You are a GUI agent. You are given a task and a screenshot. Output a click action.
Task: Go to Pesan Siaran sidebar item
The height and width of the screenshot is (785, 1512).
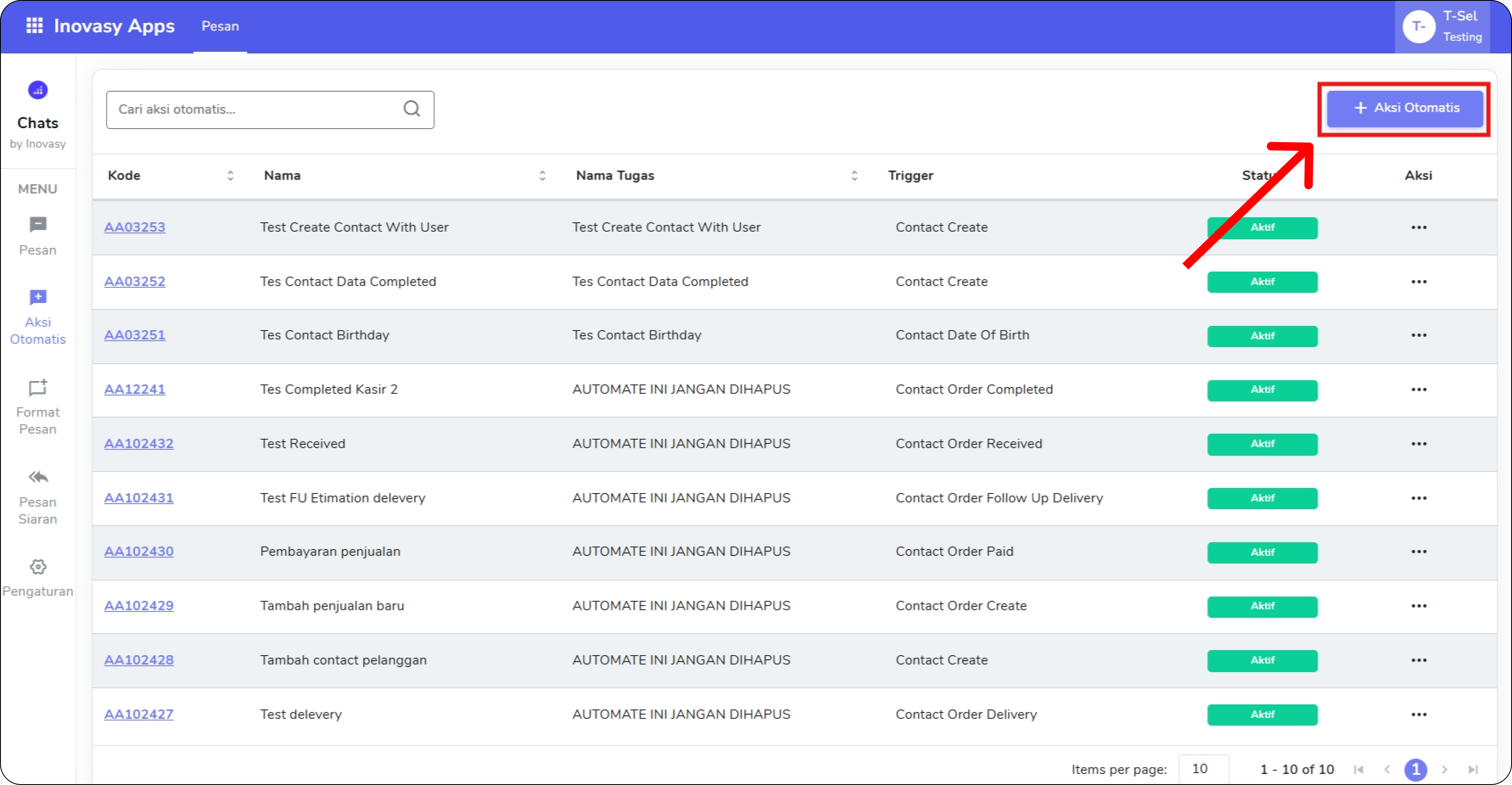pos(38,496)
